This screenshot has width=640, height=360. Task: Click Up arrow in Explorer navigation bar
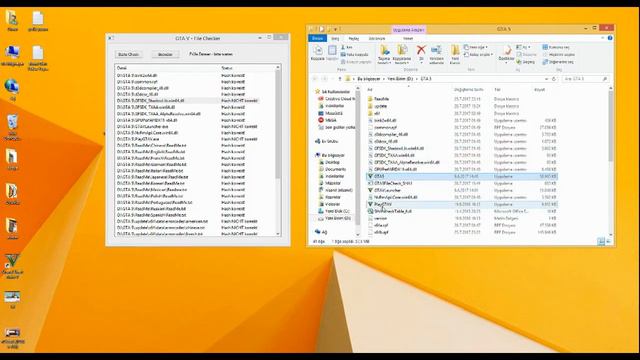click(x=339, y=79)
